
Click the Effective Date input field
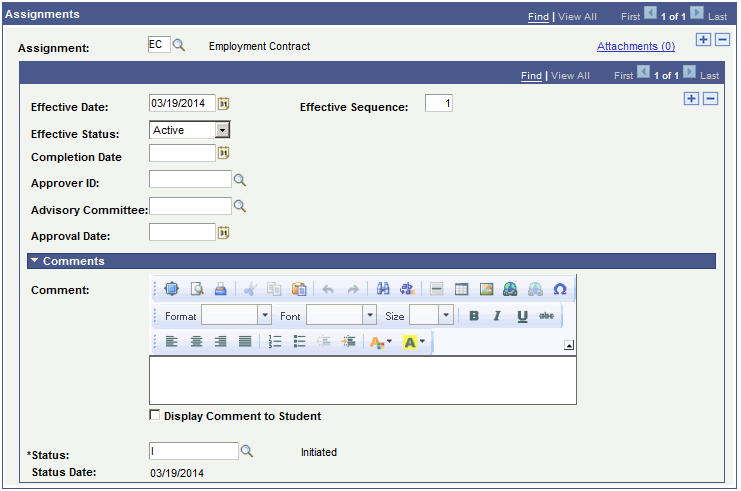pos(182,103)
